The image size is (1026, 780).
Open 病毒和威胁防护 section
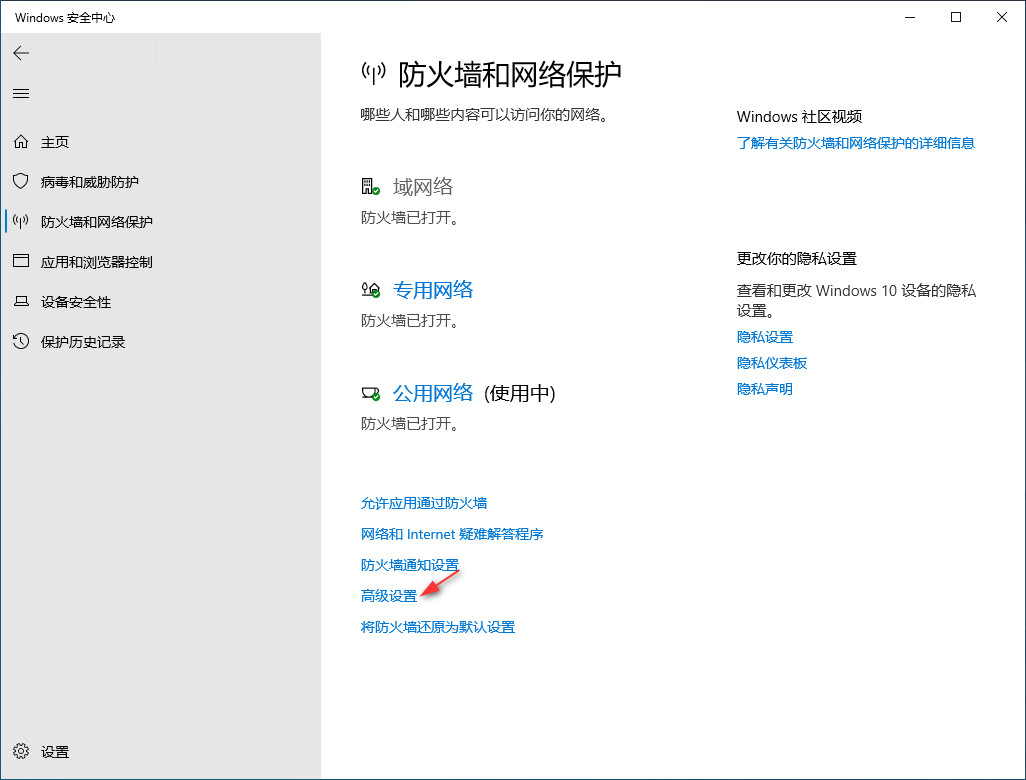coord(90,182)
